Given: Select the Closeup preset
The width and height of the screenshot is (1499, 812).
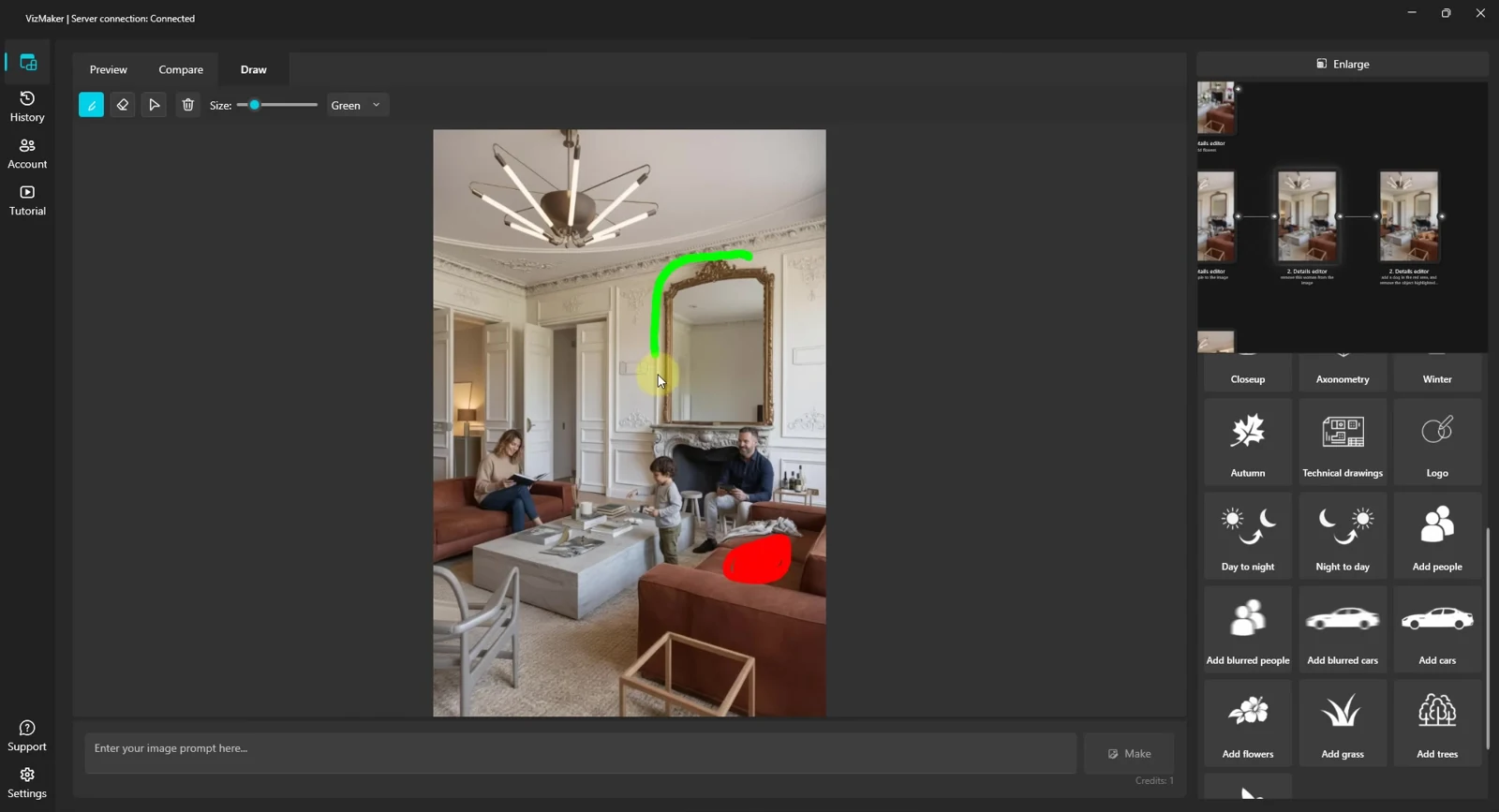Looking at the screenshot, I should click(x=1248, y=373).
